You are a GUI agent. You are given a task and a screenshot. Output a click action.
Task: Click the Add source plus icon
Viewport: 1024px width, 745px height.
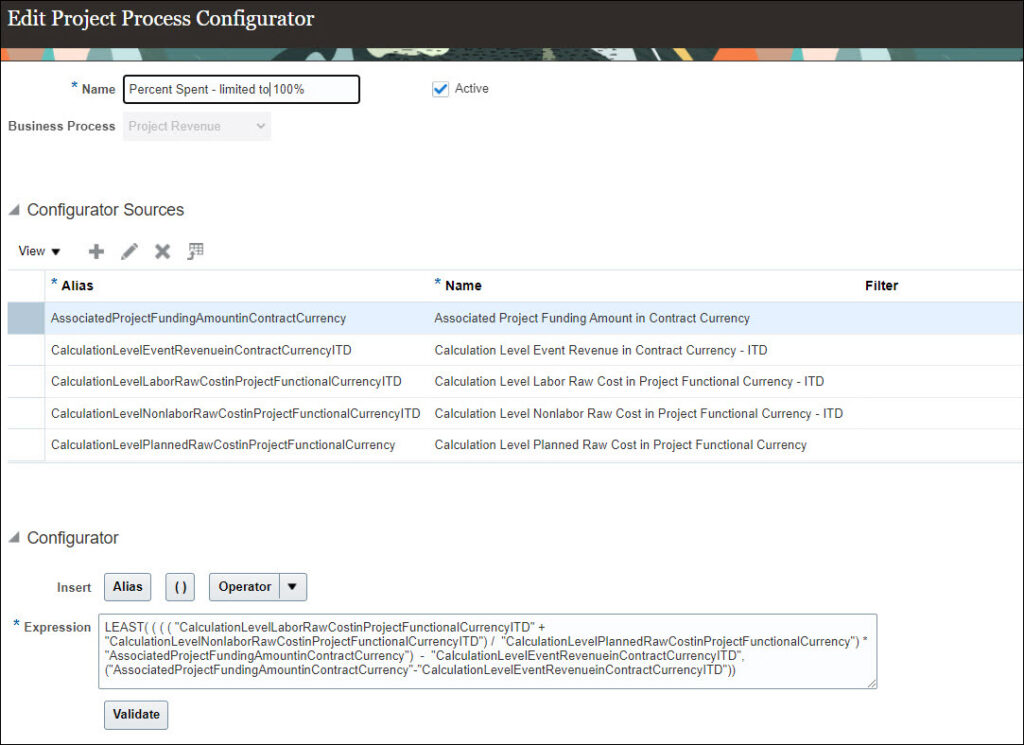(x=96, y=251)
